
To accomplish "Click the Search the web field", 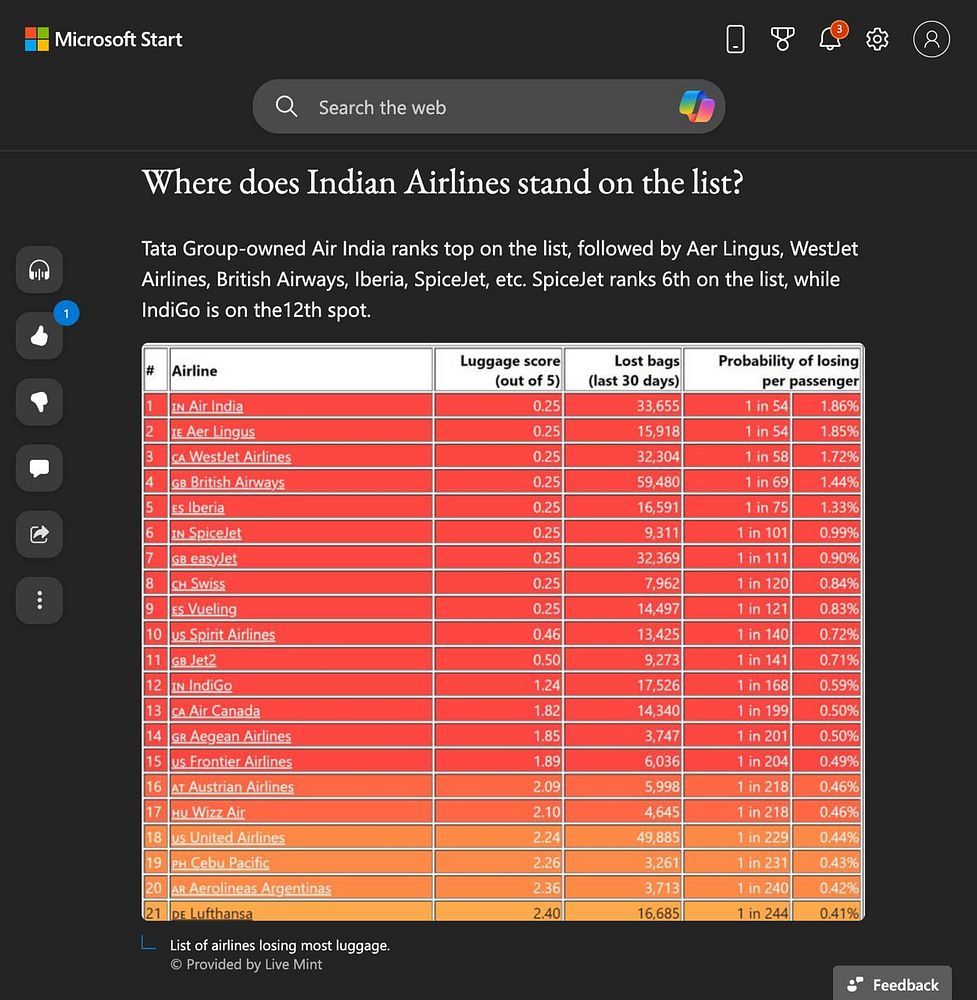I will pos(488,107).
